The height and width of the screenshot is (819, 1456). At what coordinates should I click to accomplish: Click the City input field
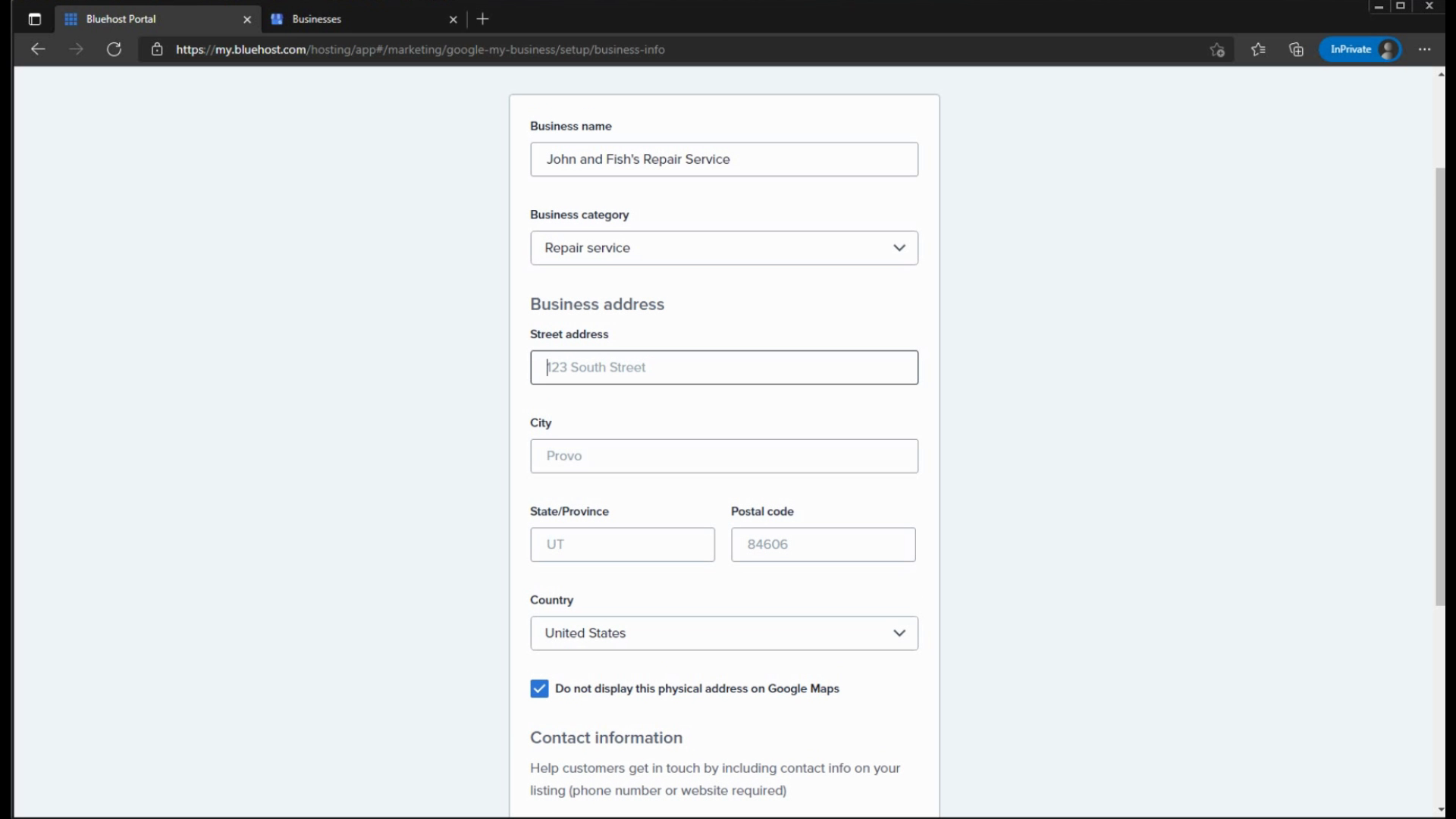pos(723,456)
